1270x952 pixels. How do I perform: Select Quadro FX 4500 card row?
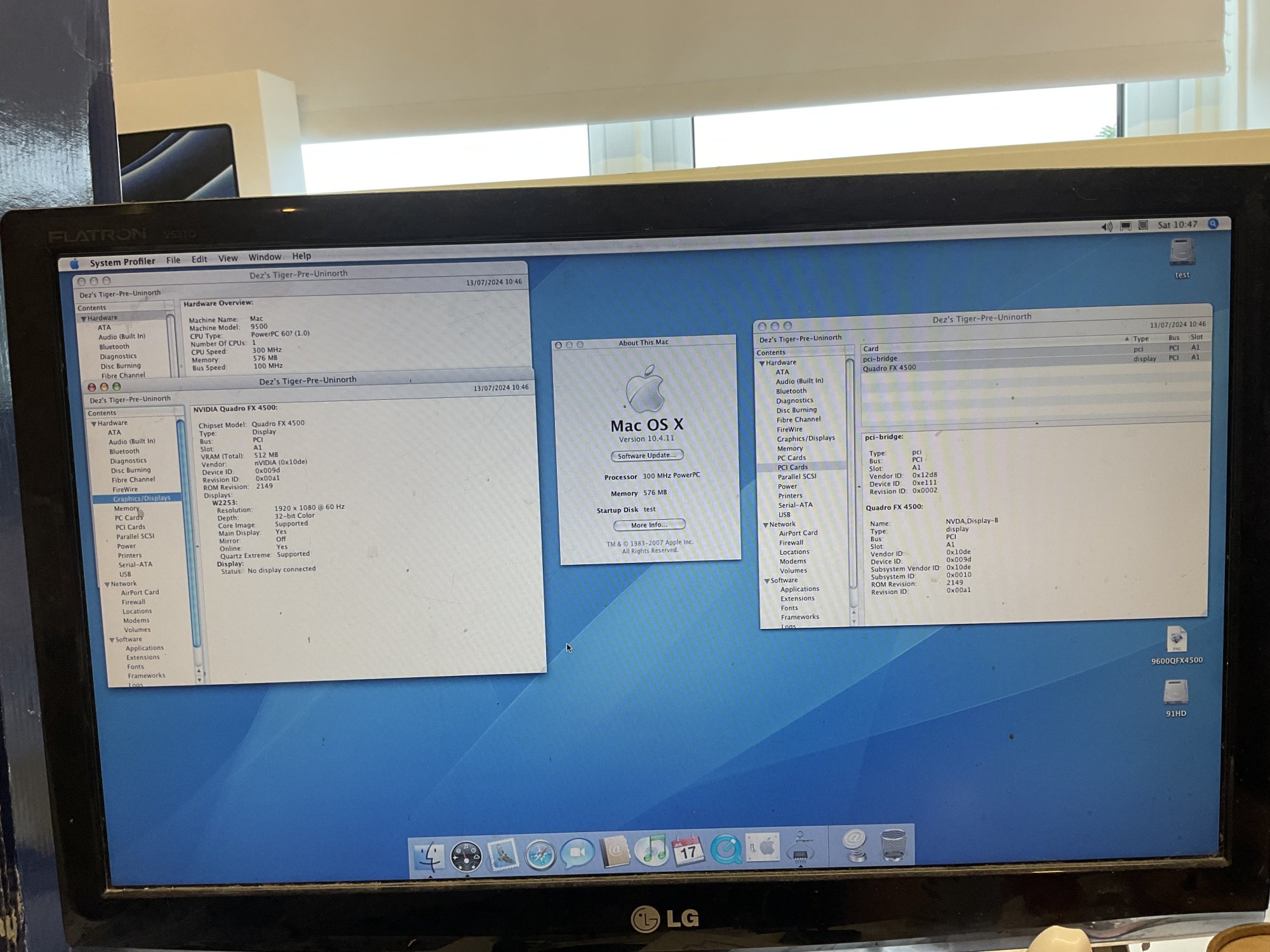click(x=890, y=368)
